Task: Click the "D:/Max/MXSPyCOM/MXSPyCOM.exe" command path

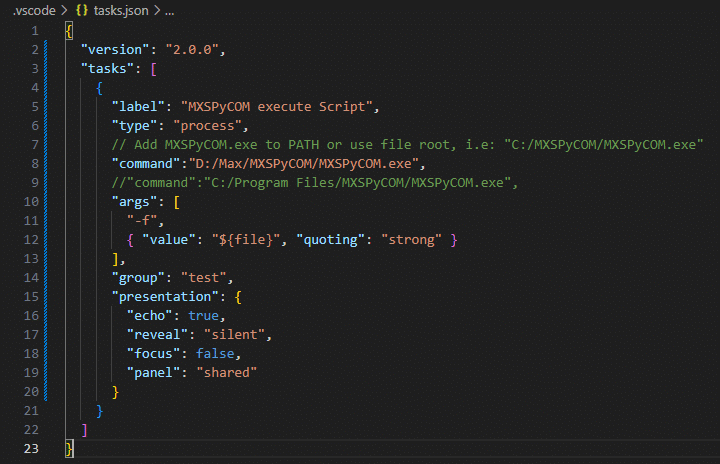Action: click(304, 164)
